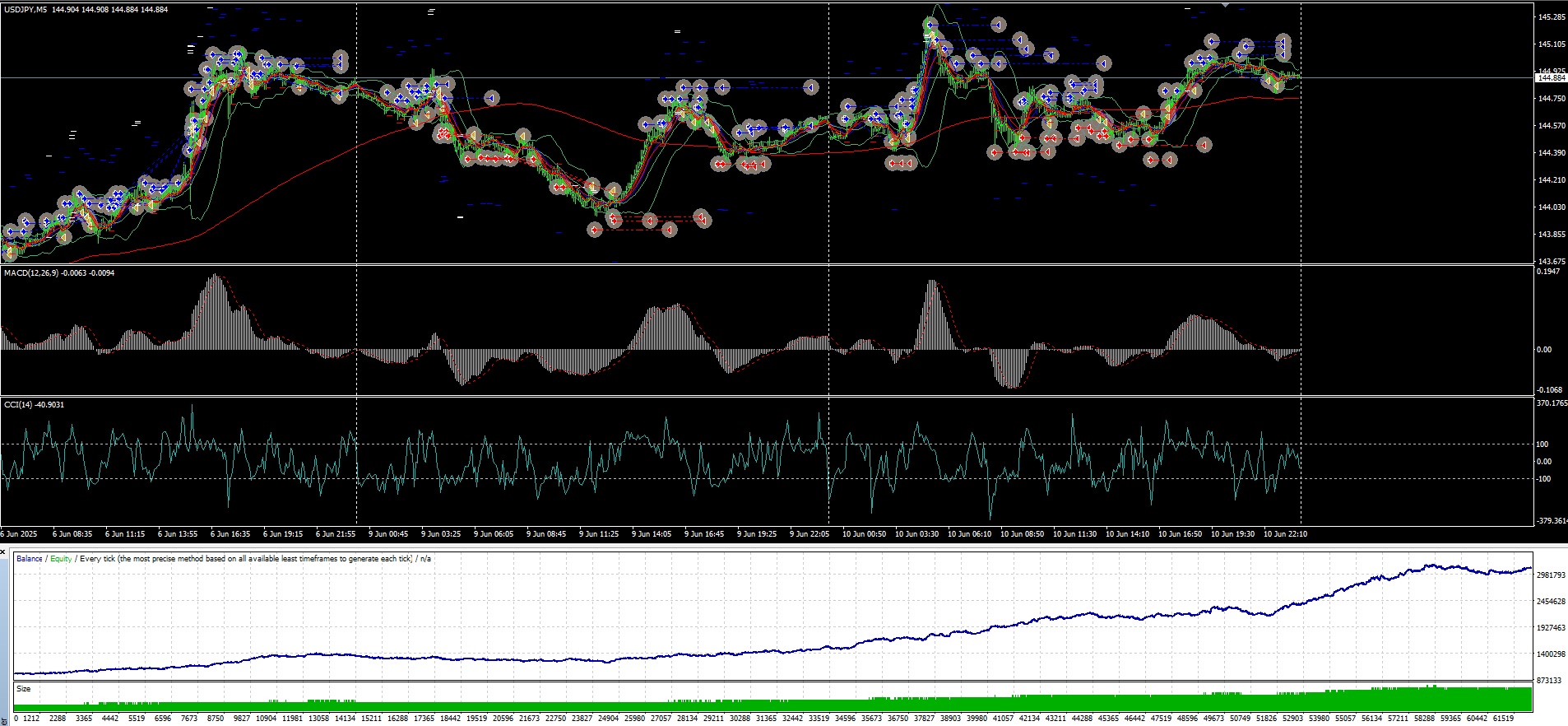Click the balance axis value 1400298
This screenshot has width=1568, height=726.
tap(1551, 654)
